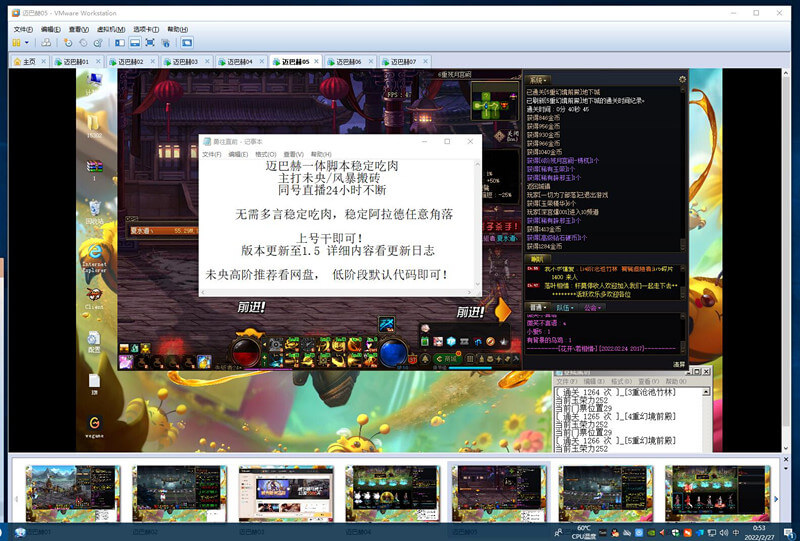The width and height of the screenshot is (800, 541).
Task: Open the 选项卡(T) menu
Action: [x=146, y=30]
